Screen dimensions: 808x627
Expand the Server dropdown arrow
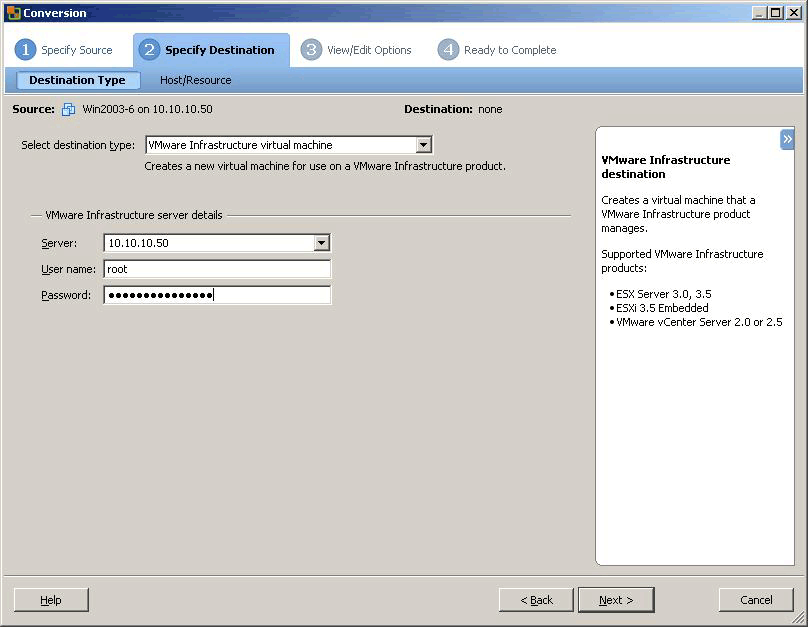[322, 243]
